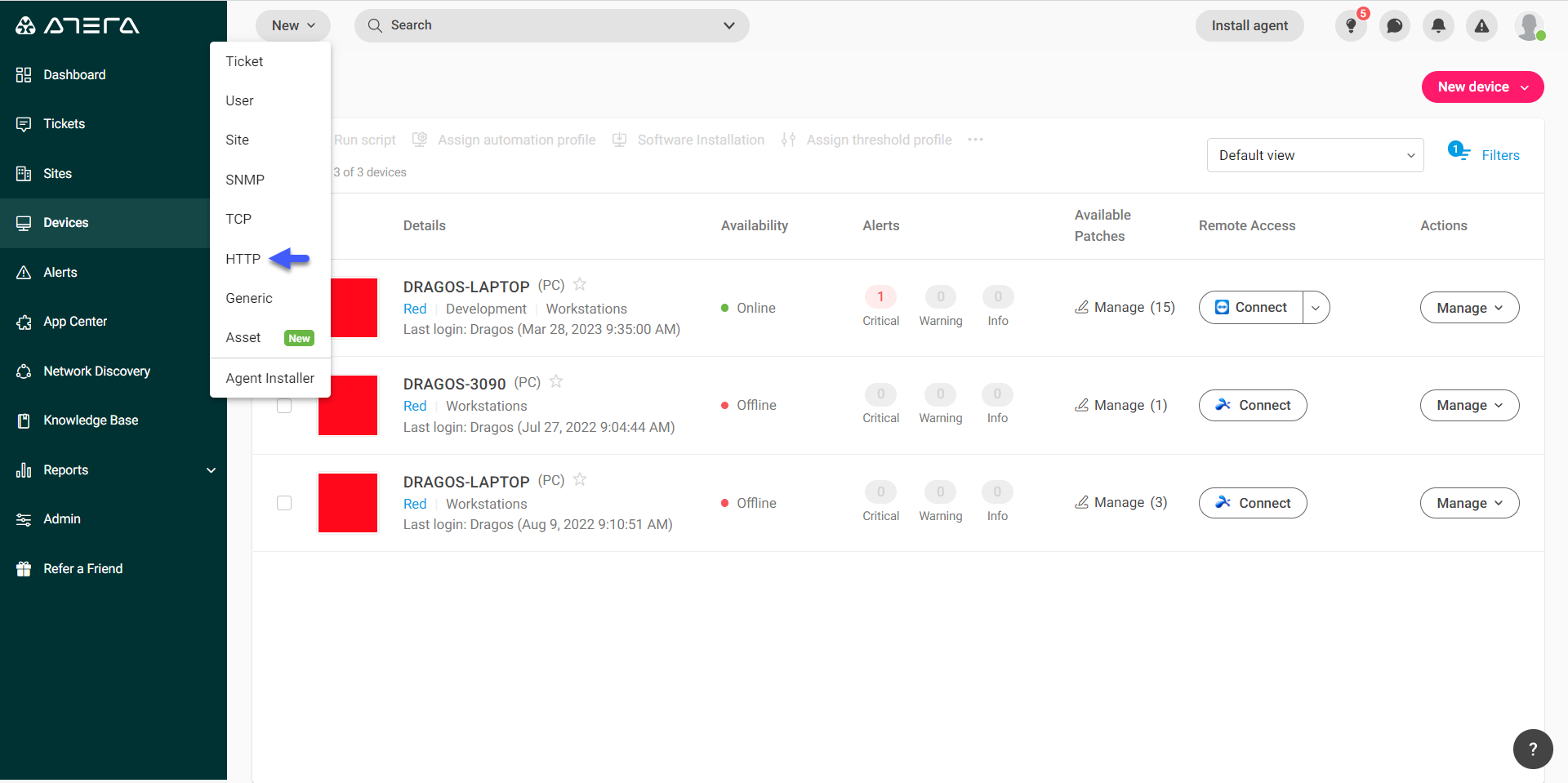Image resolution: width=1568 pixels, height=783 pixels.
Task: Click the Red site link of DRAGOS-3090
Action: [x=415, y=406]
